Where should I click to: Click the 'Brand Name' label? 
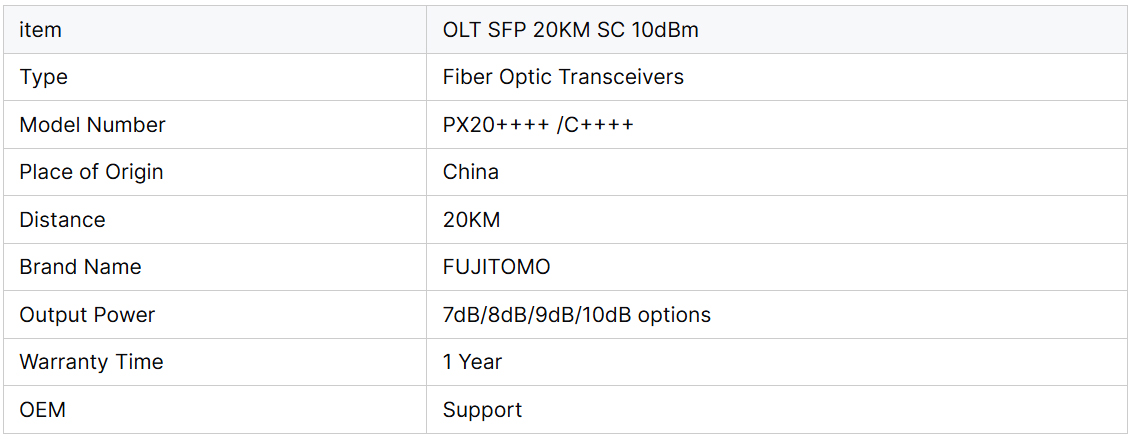click(80, 267)
